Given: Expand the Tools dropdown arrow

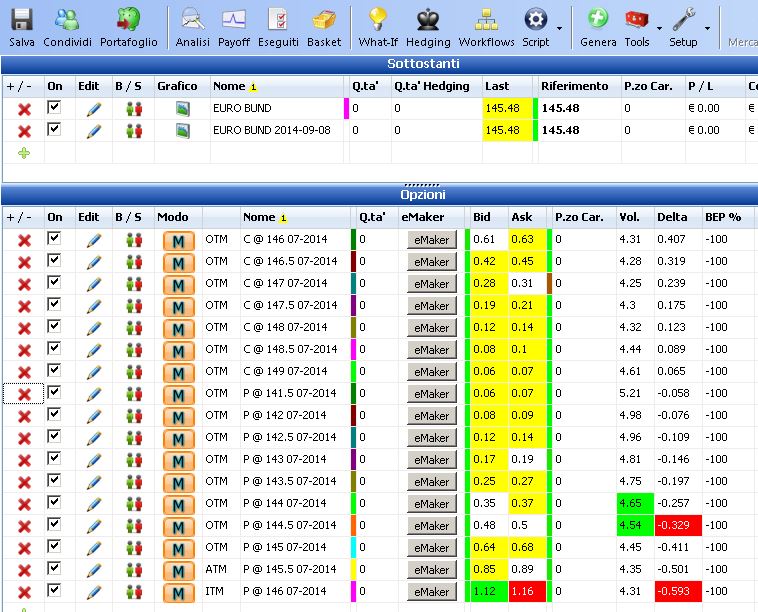Looking at the screenshot, I should point(659,29).
